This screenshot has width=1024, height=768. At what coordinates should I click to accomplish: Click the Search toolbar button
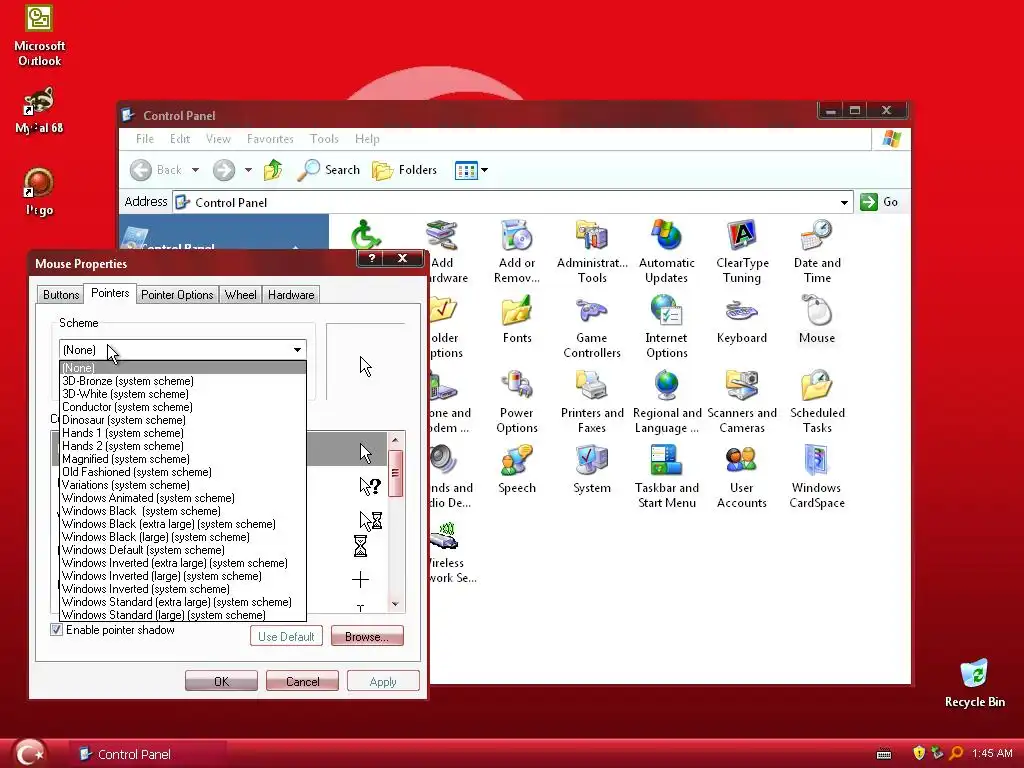tap(328, 170)
